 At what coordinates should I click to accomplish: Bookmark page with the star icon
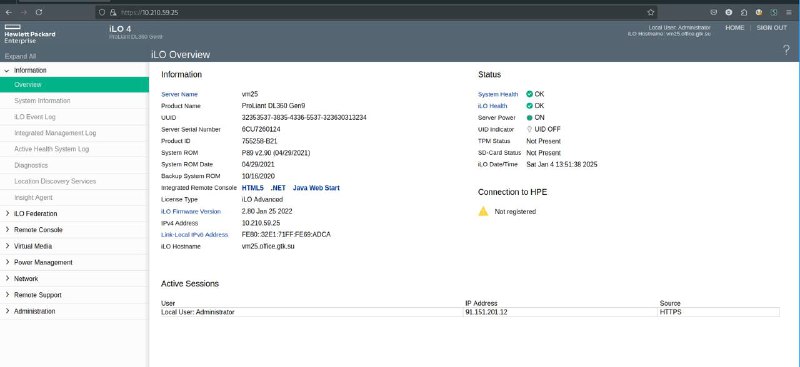(651, 12)
